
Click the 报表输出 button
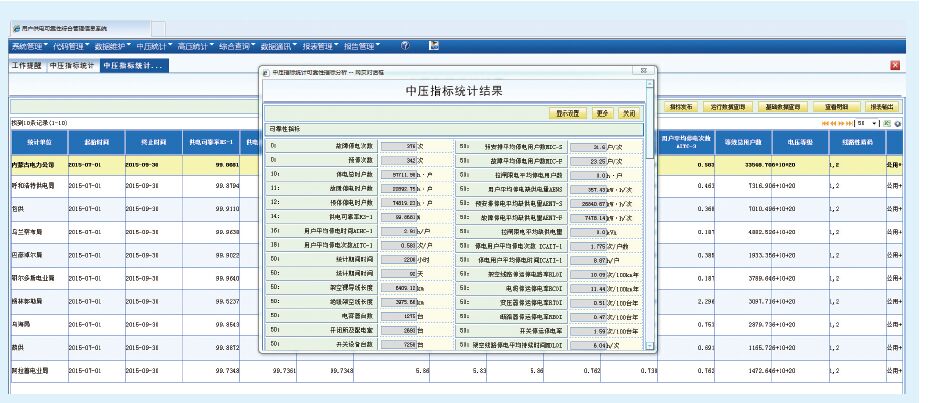click(881, 105)
